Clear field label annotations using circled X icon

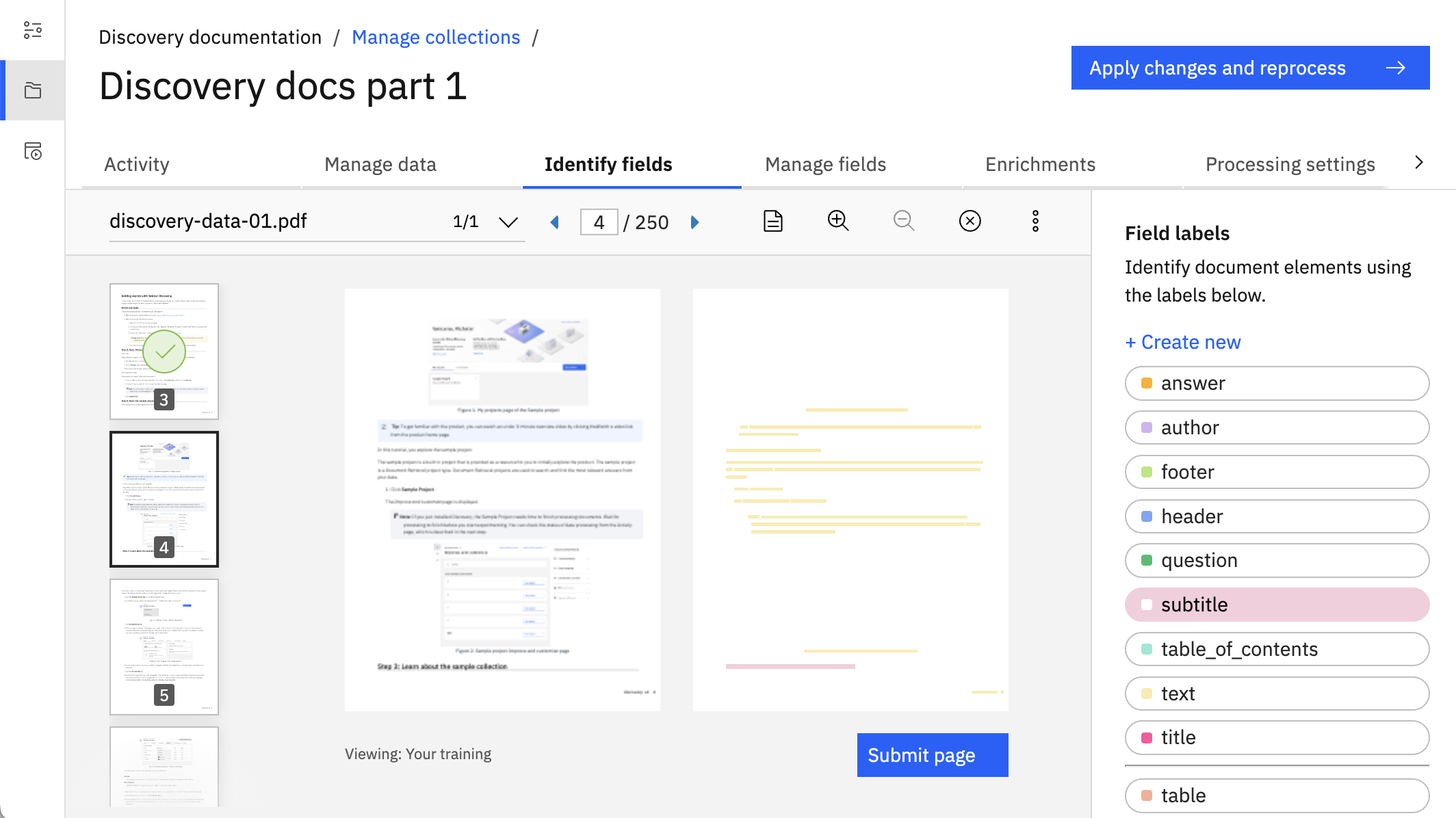pos(970,221)
